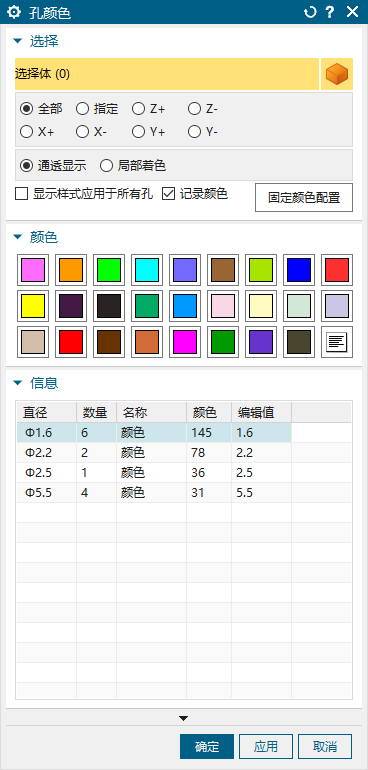The image size is (368, 770).
Task: Pick the dark olive swatch in third row
Action: 299,342
